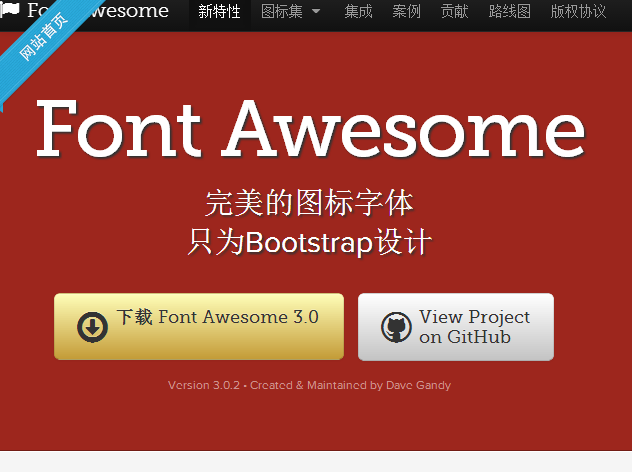Viewport: 632px width, 472px height.
Task: Click the download arrow circle icon
Action: tap(92, 327)
